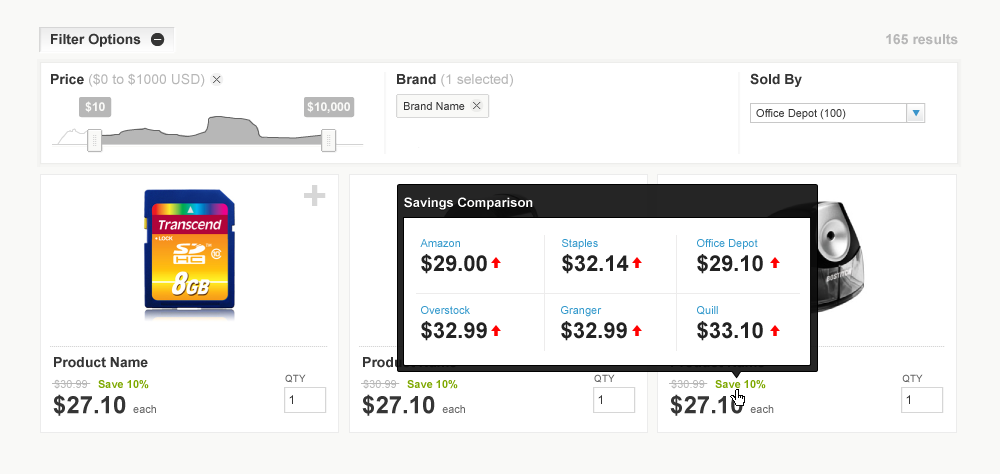Screen dimensions: 1000x474
Task: Click the first card's Product Name title
Action: 100,362
